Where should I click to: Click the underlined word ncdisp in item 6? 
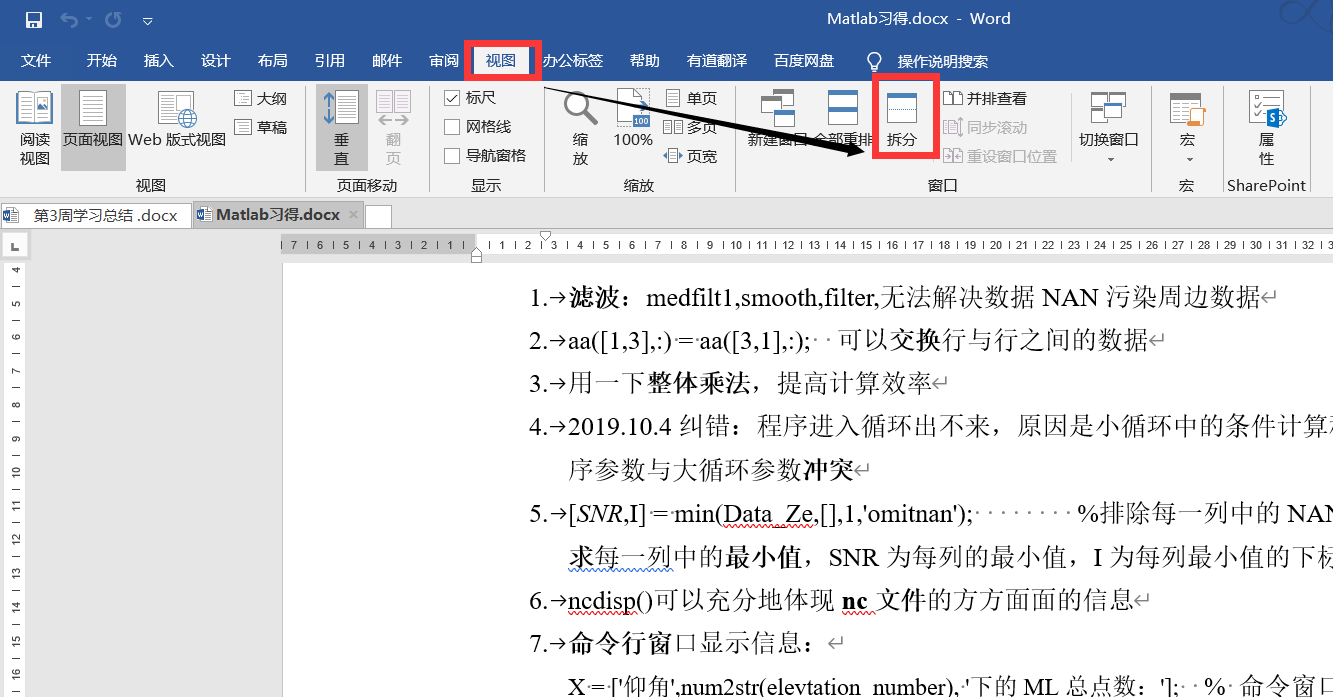(601, 600)
